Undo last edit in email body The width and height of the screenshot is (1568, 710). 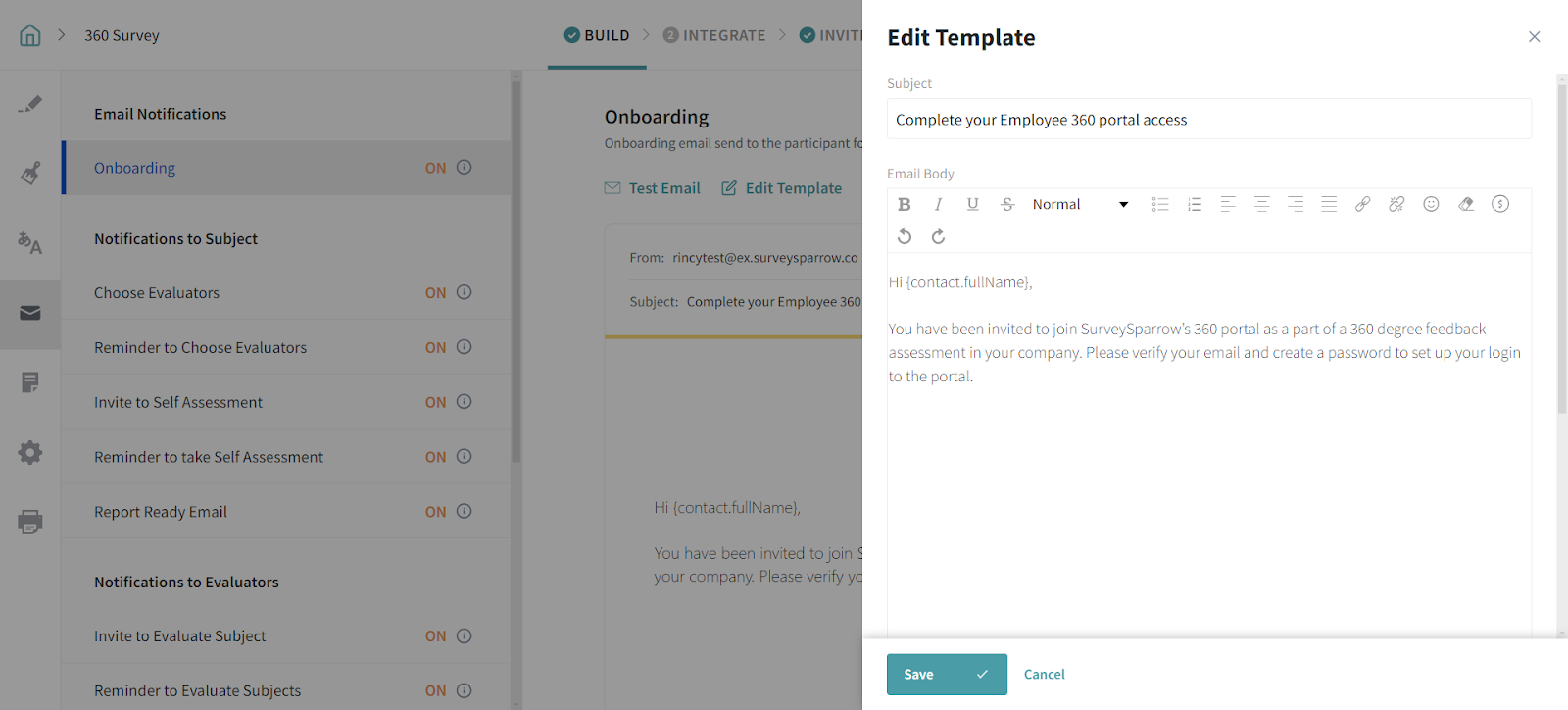(905, 236)
